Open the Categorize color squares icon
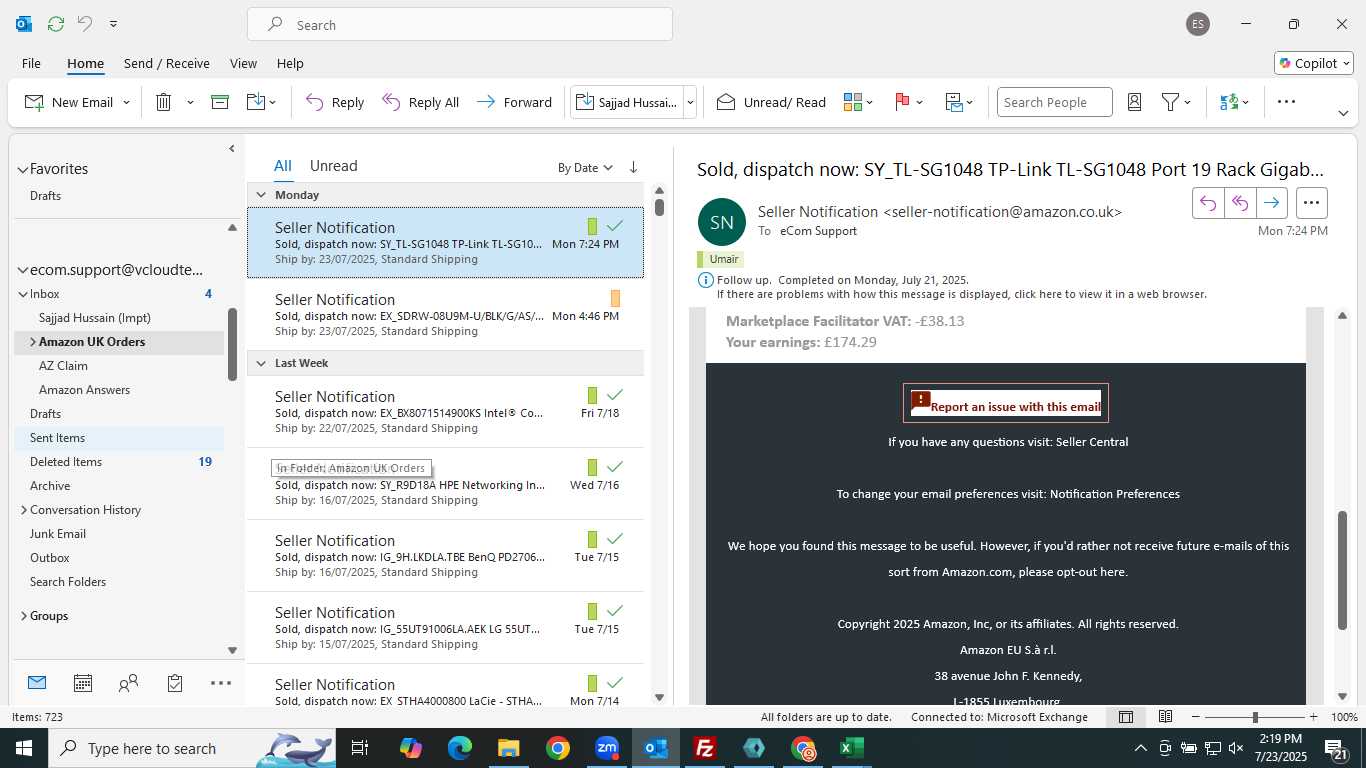The width and height of the screenshot is (1366, 768). click(x=853, y=102)
